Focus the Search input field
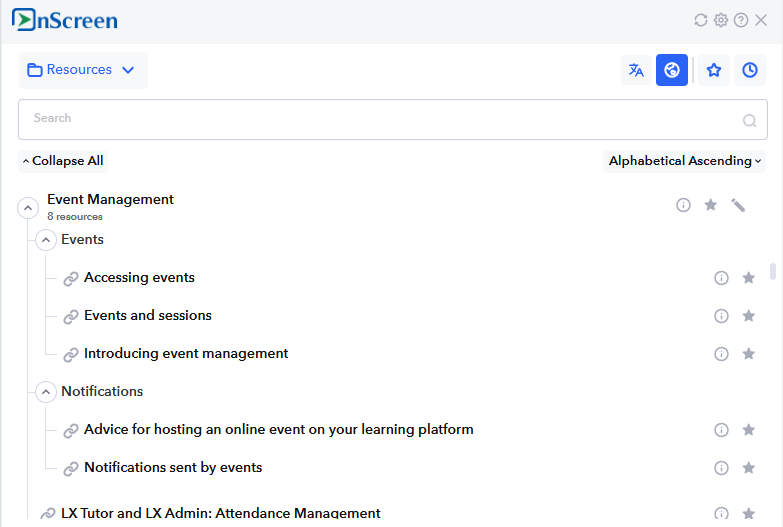The height and width of the screenshot is (527, 783). click(x=392, y=119)
